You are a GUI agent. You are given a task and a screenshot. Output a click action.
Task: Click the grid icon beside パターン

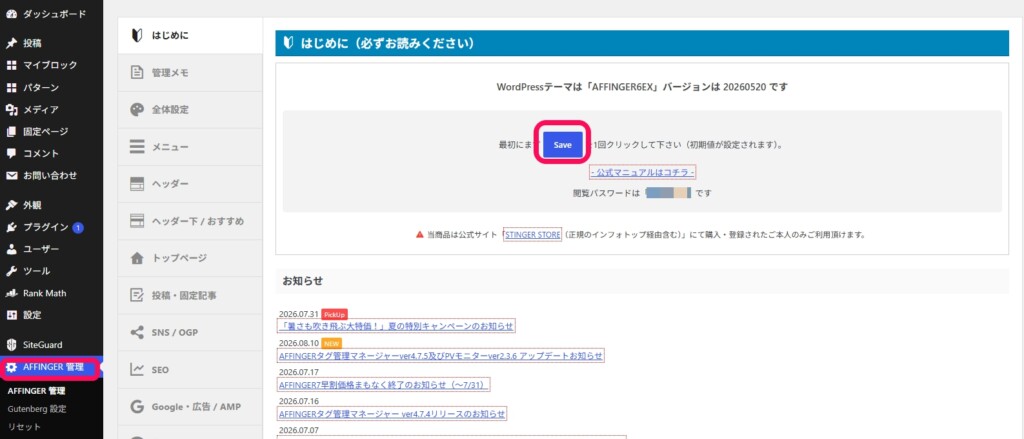tap(11, 88)
